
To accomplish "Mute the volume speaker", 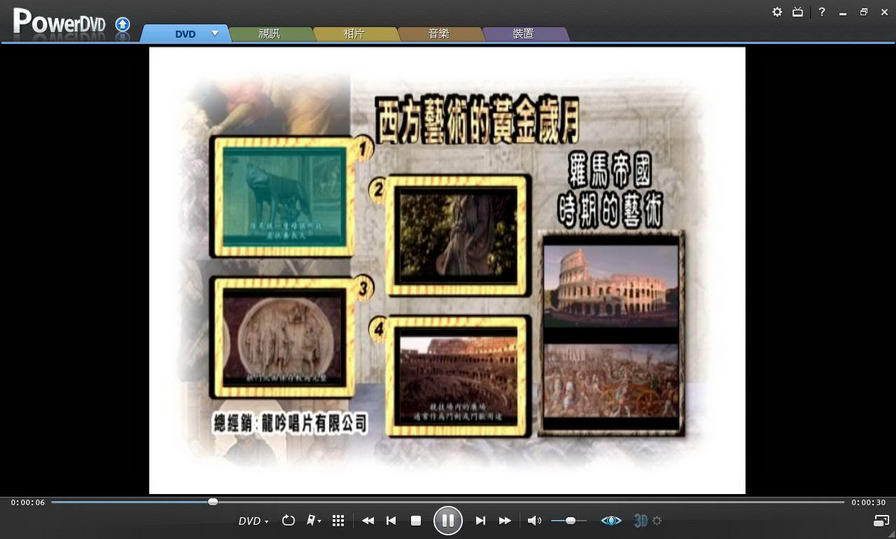I will [534, 521].
